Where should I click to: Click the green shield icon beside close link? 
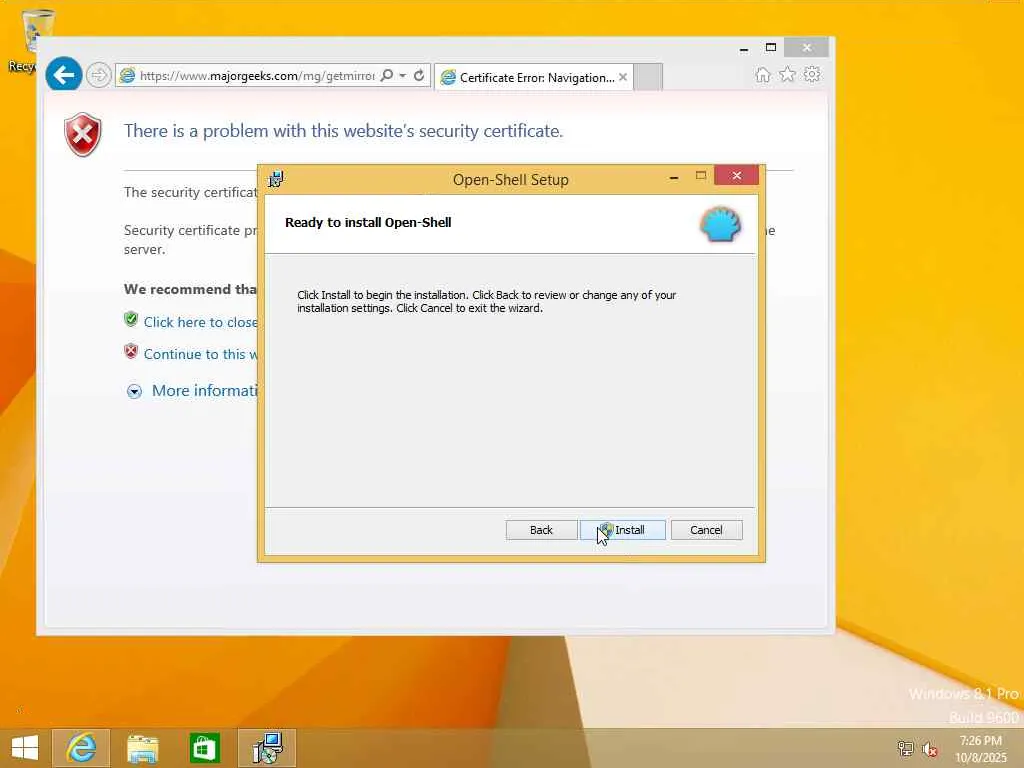(x=131, y=319)
